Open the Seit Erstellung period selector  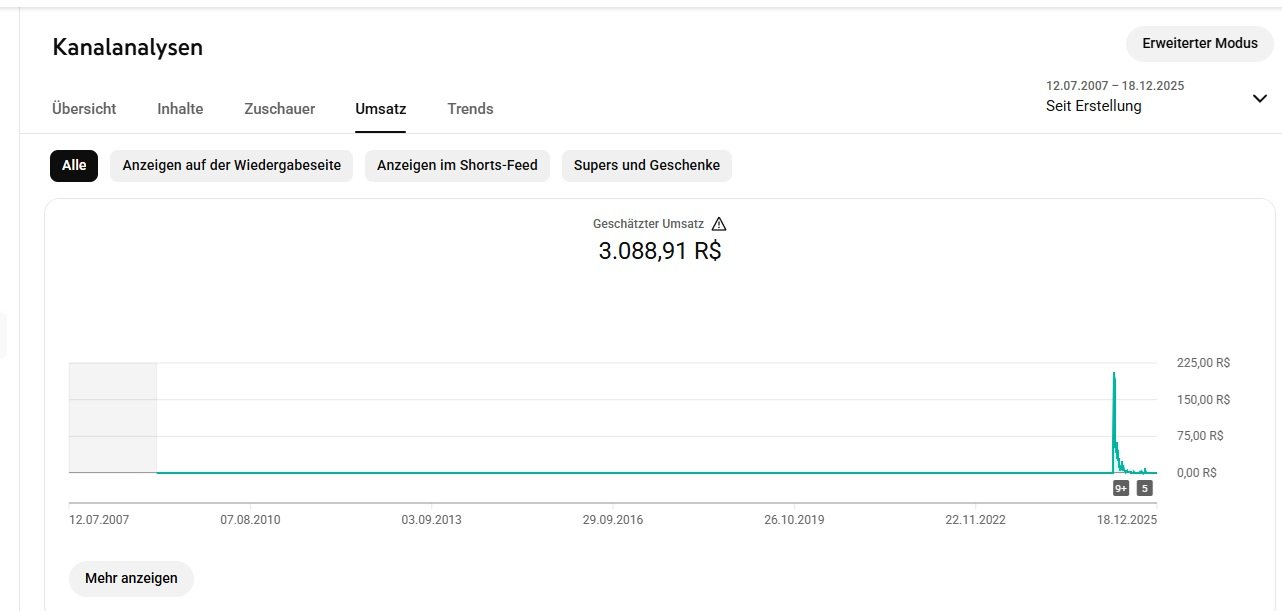point(1093,106)
